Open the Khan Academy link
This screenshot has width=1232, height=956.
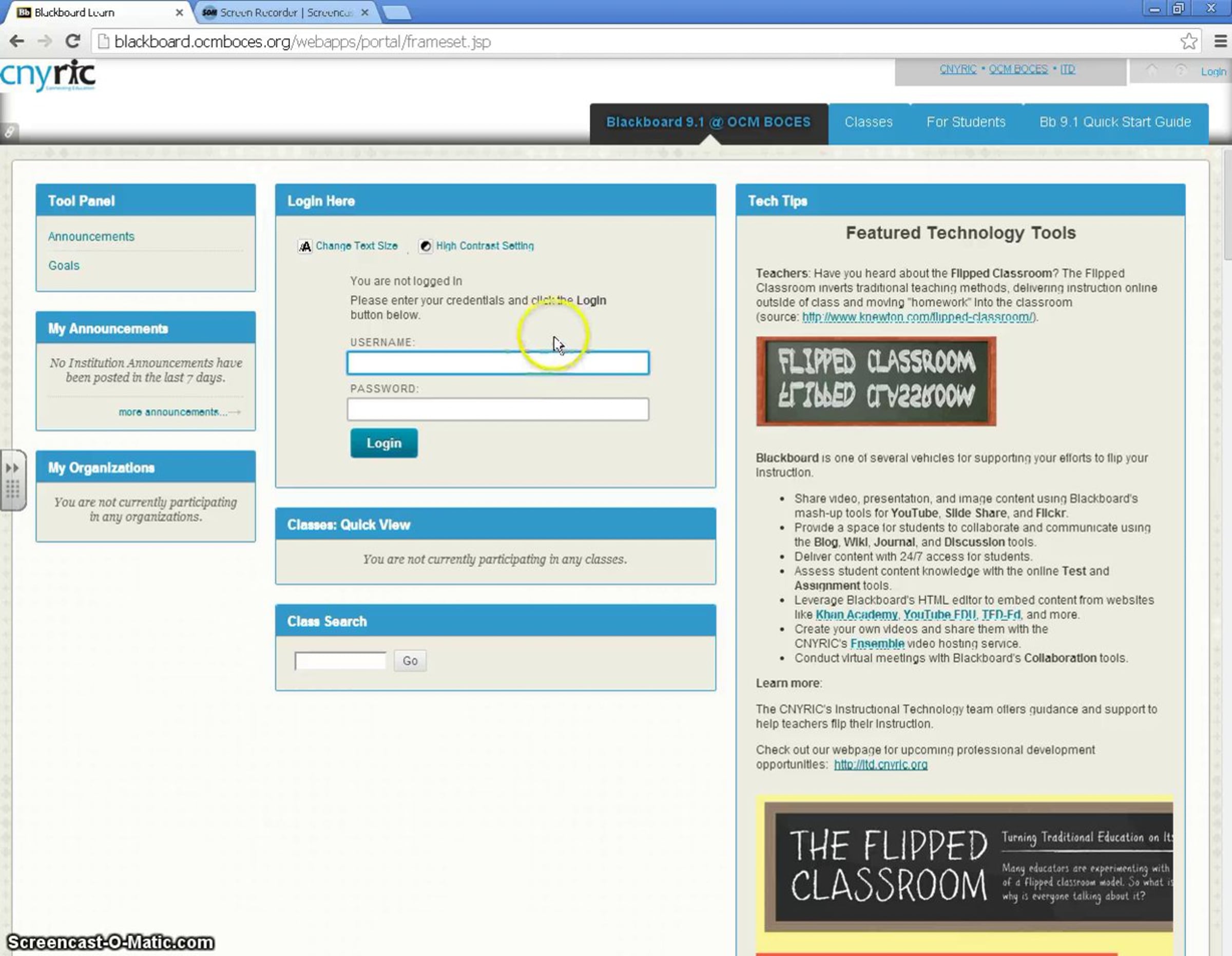(x=856, y=615)
